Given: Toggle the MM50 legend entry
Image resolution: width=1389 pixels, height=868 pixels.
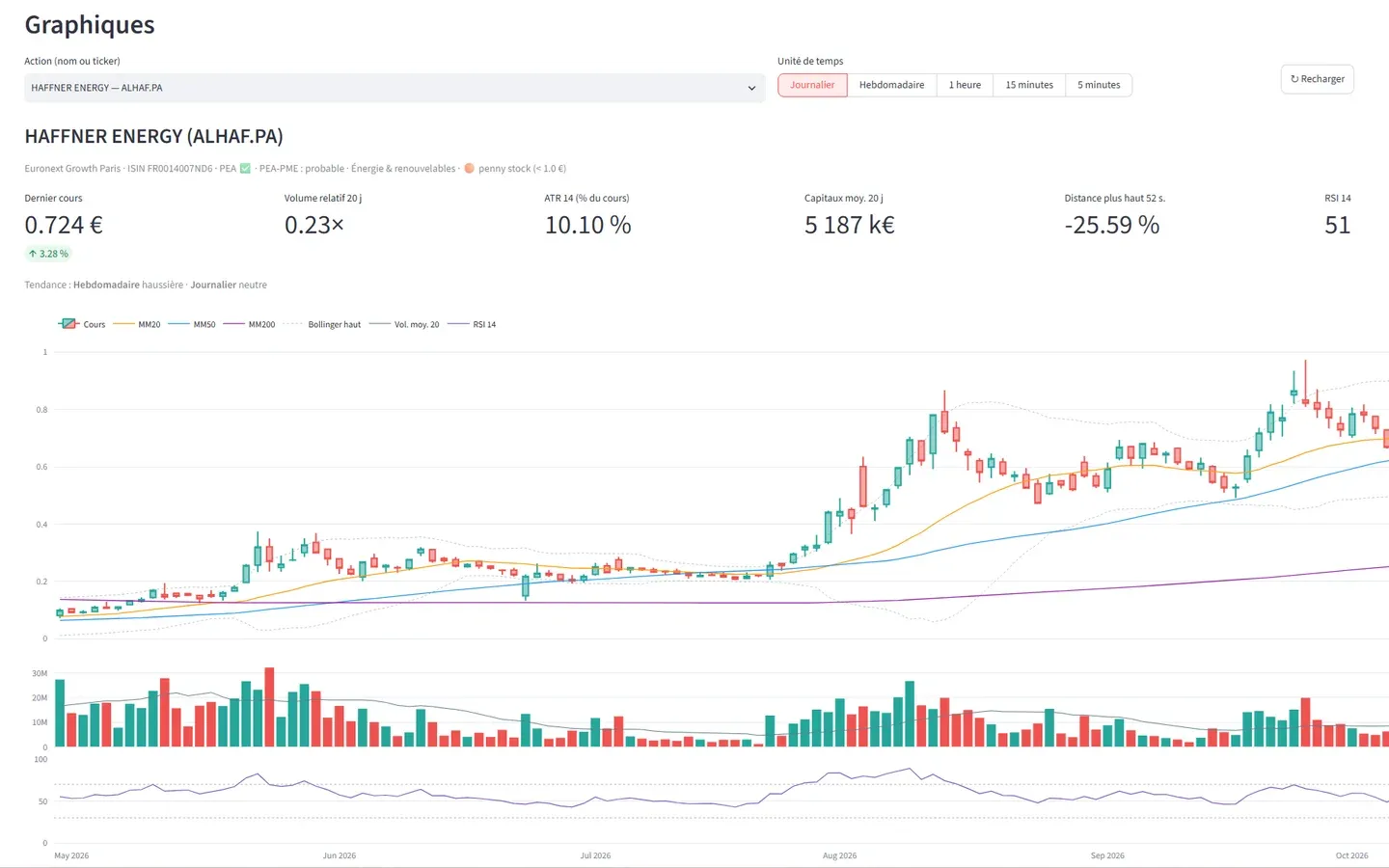Looking at the screenshot, I should [x=192, y=324].
